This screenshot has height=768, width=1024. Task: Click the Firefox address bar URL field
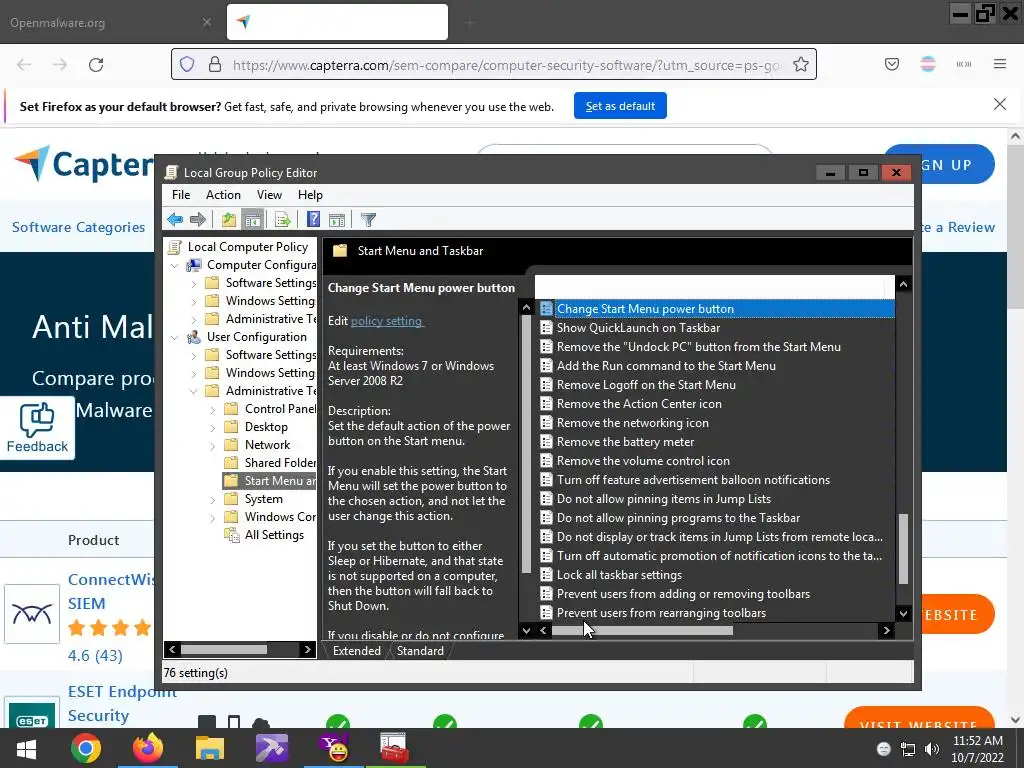(506, 65)
